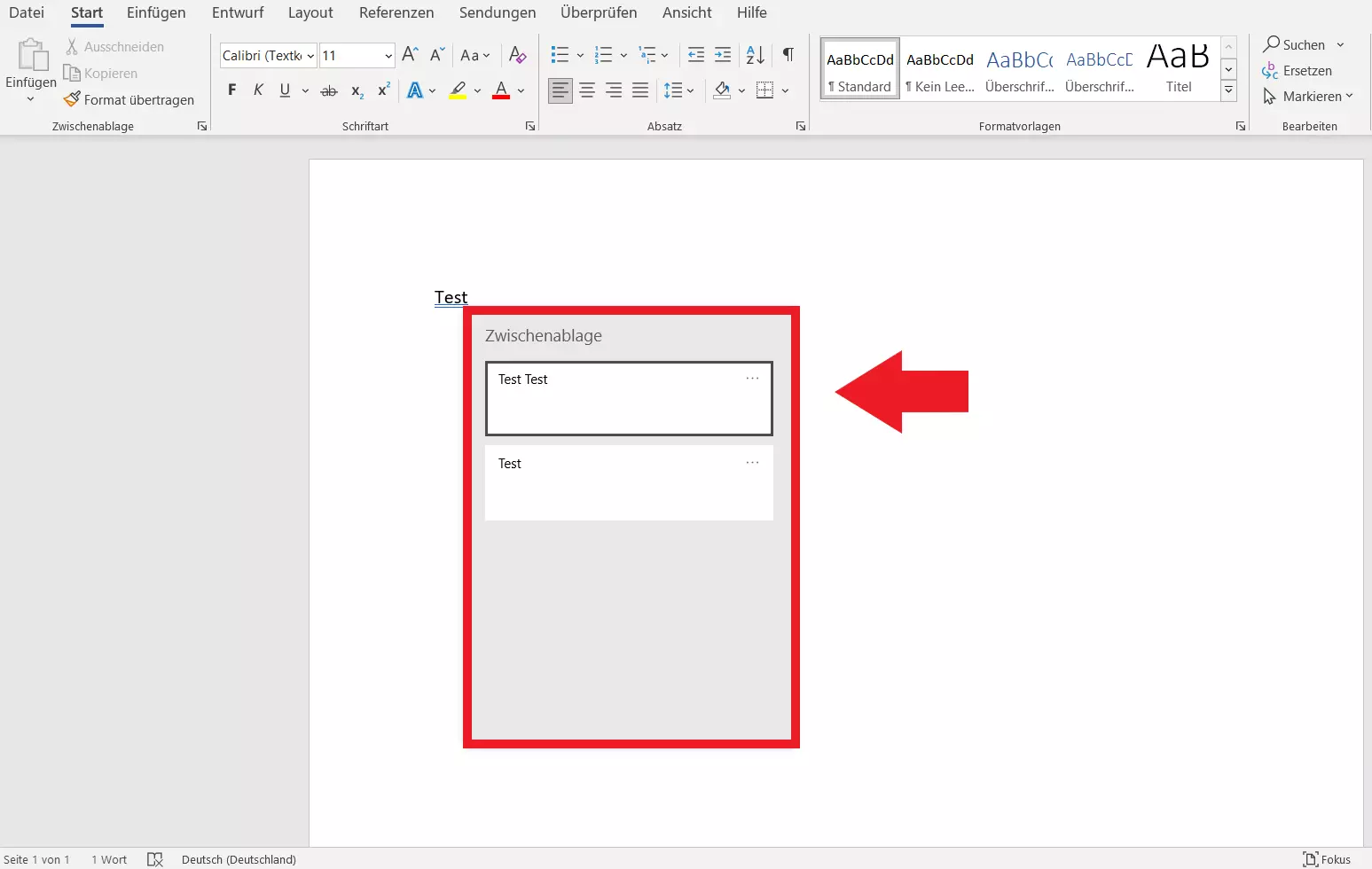
Task: Open options for Test Test entry
Action: [x=752, y=378]
